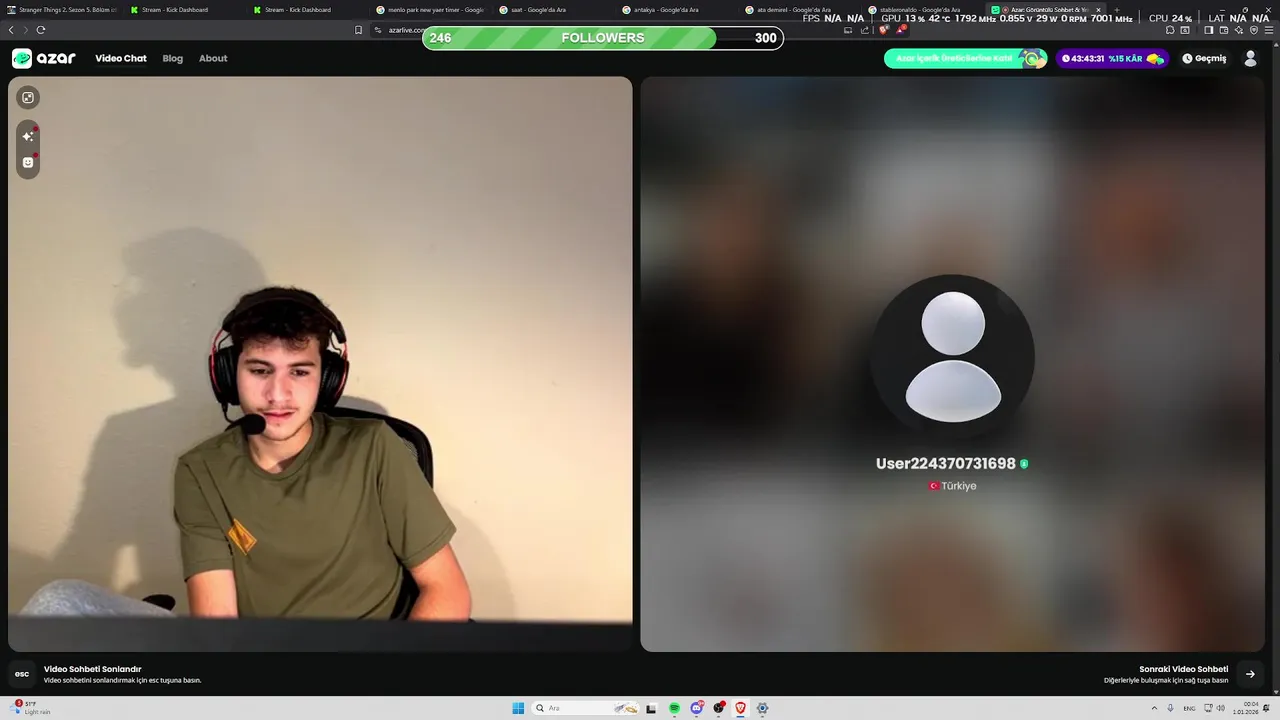Click the Brave Rewards triangle icon

[901, 30]
